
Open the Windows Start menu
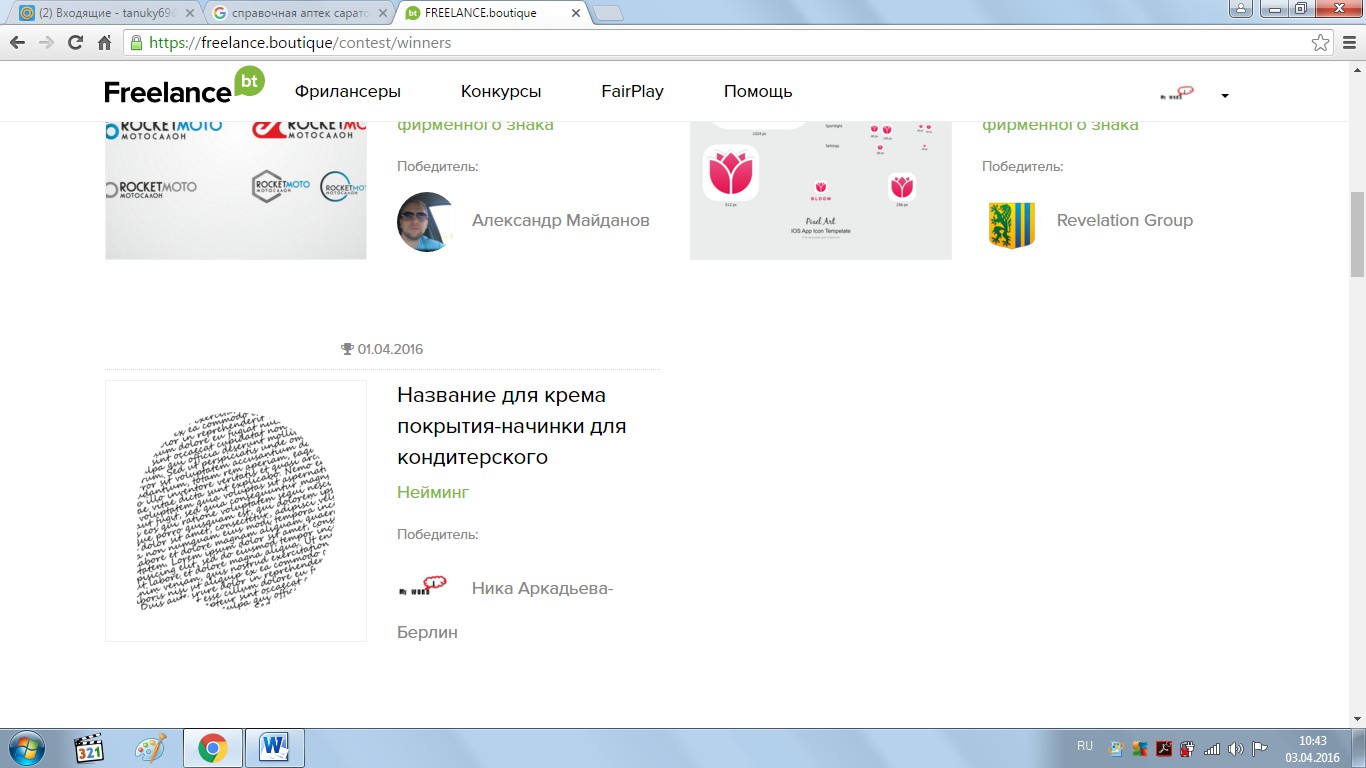point(26,748)
